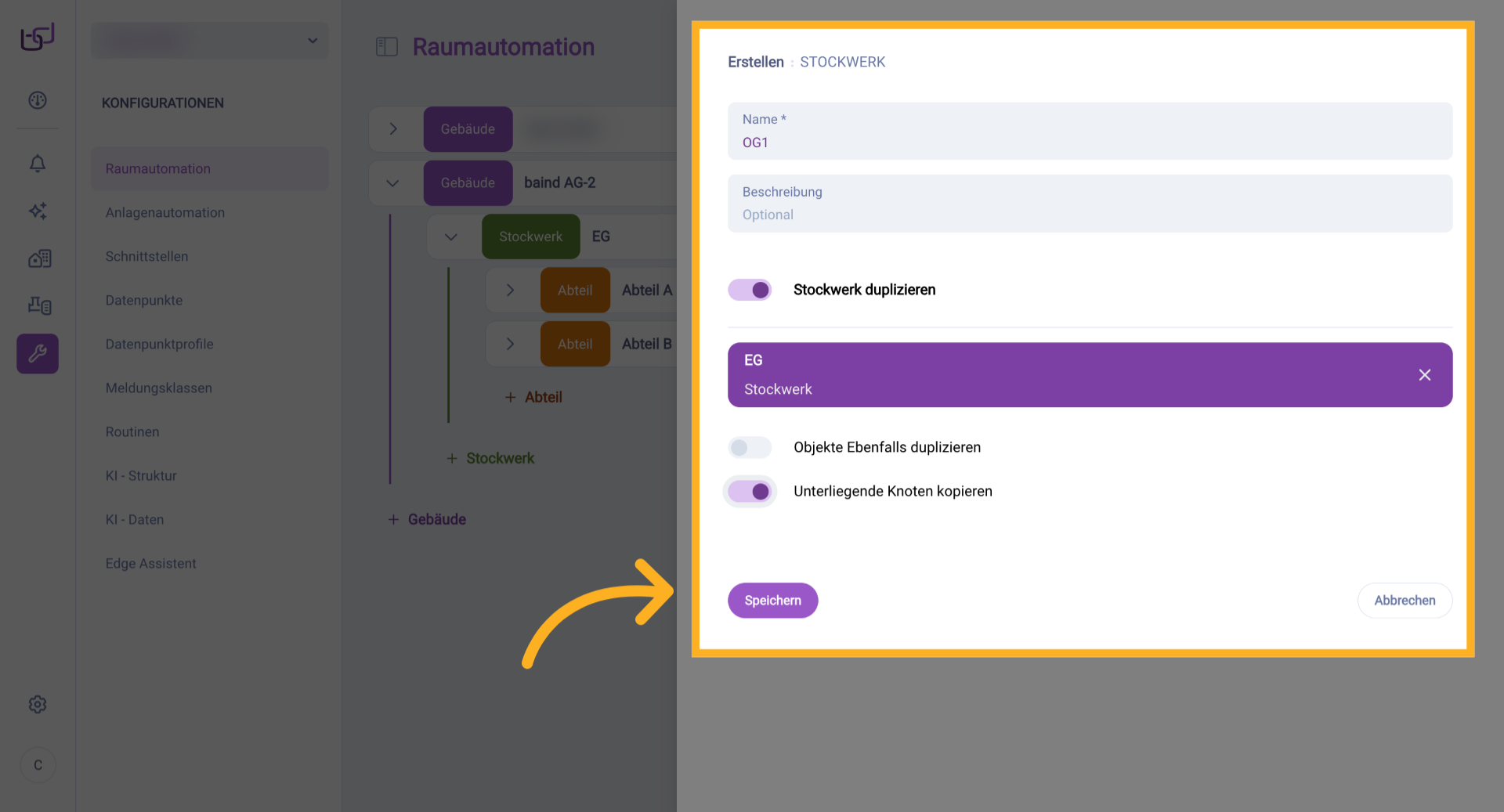Turn off Unterliegende Knoten kopieren toggle
The width and height of the screenshot is (1504, 812).
[x=750, y=492]
